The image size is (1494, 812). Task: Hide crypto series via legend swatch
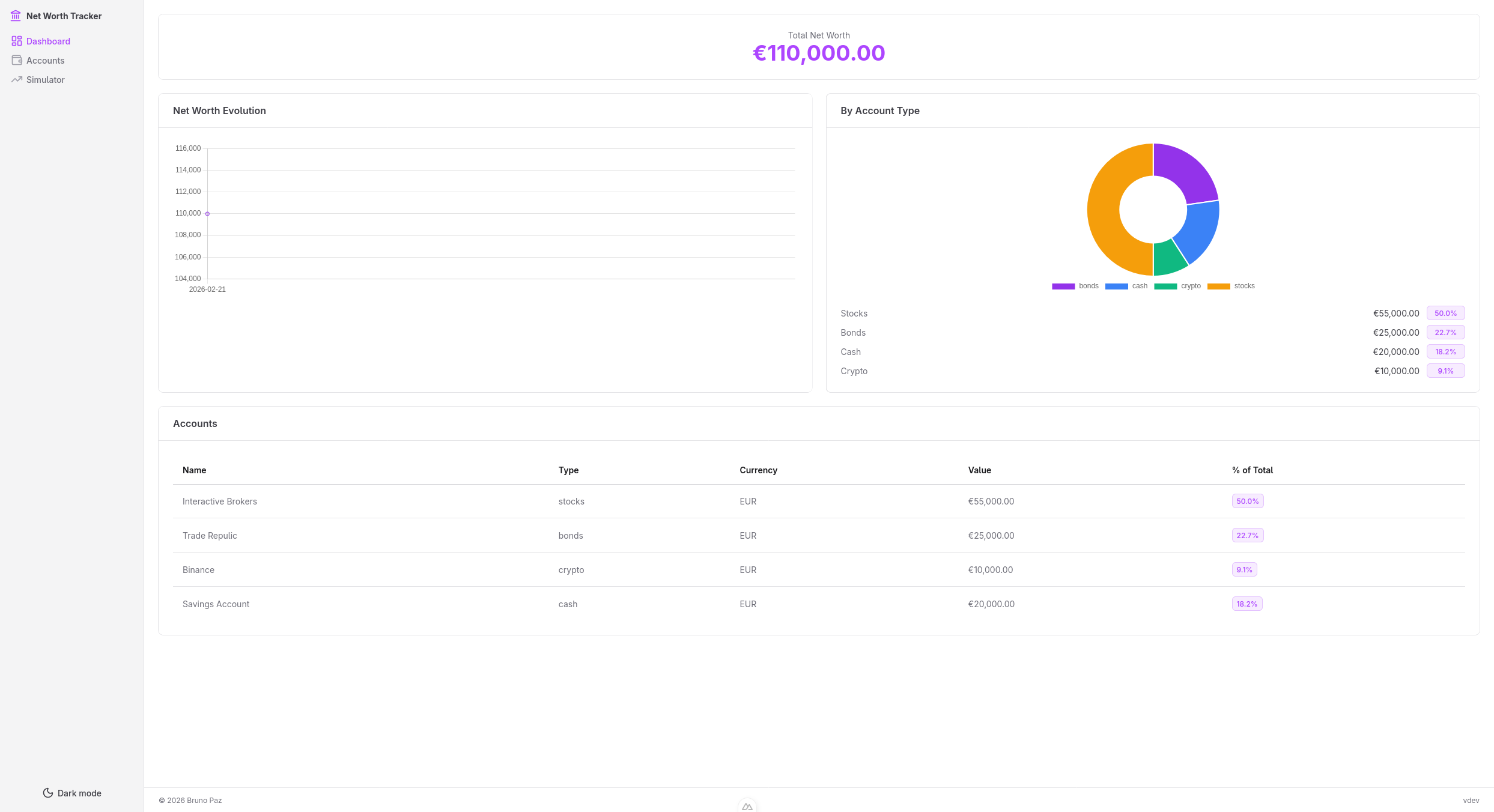click(1165, 286)
